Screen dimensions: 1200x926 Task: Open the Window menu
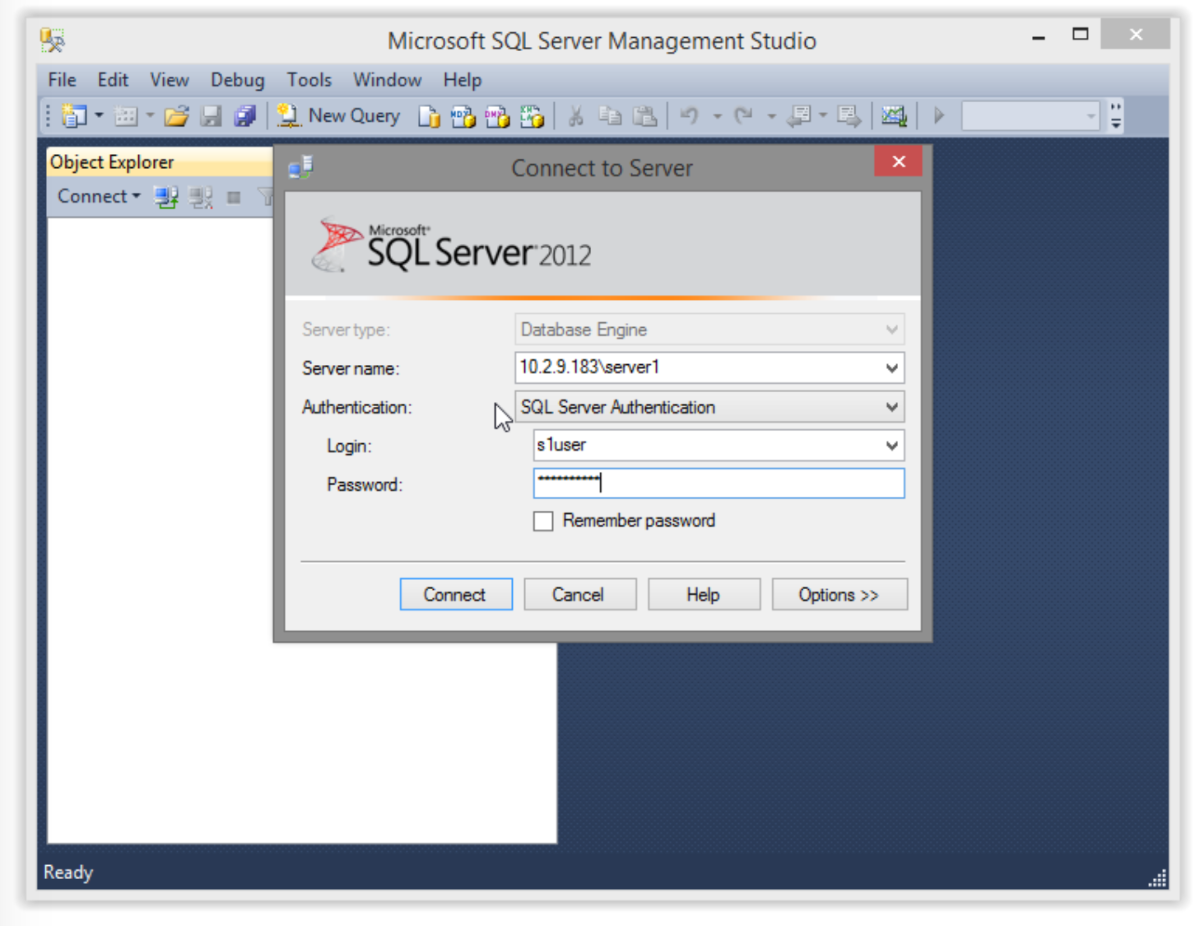click(x=387, y=80)
